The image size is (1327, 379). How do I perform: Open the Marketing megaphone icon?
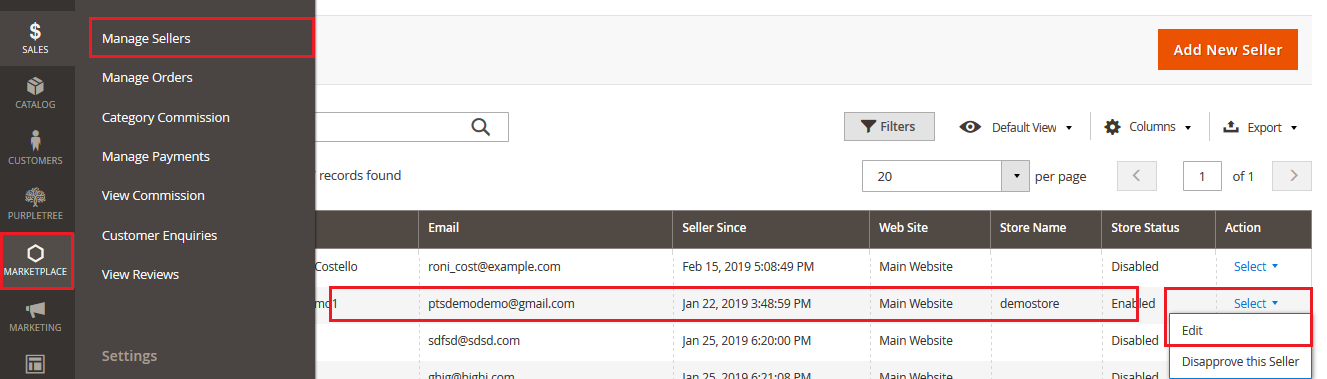(35, 316)
